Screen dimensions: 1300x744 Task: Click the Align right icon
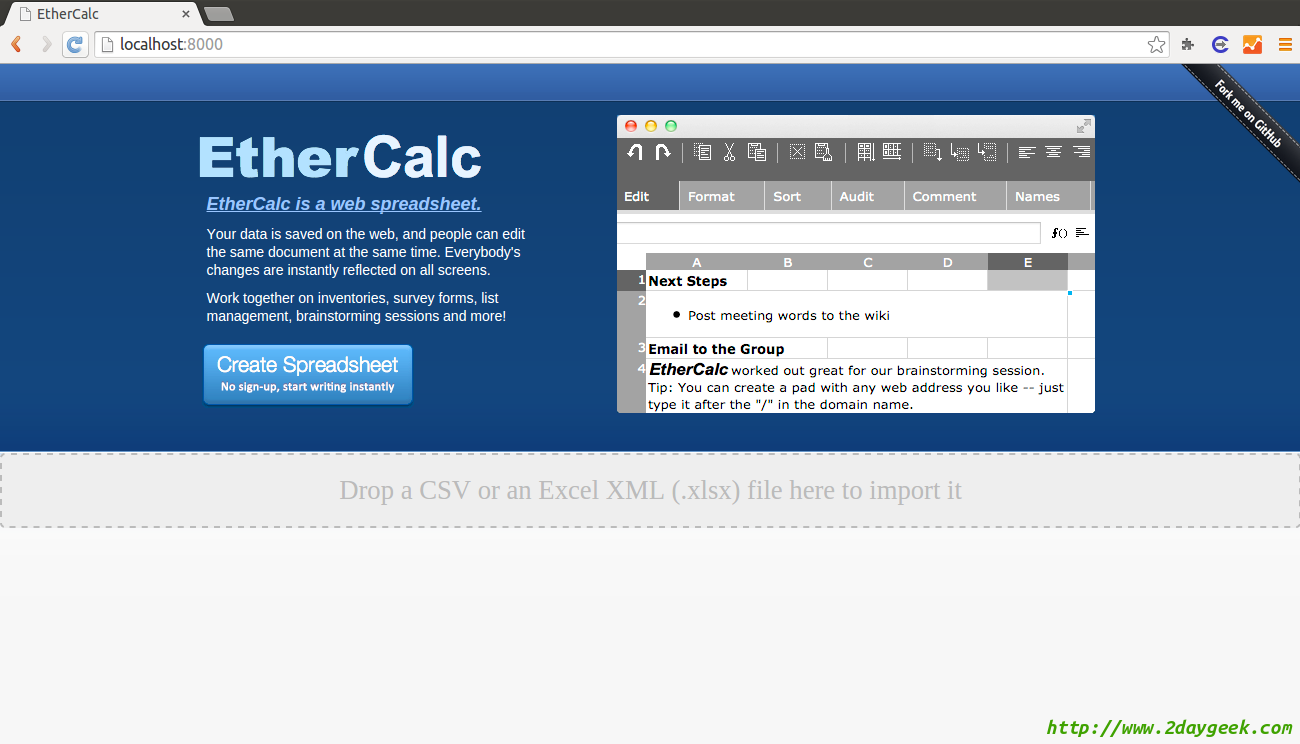tap(1081, 152)
